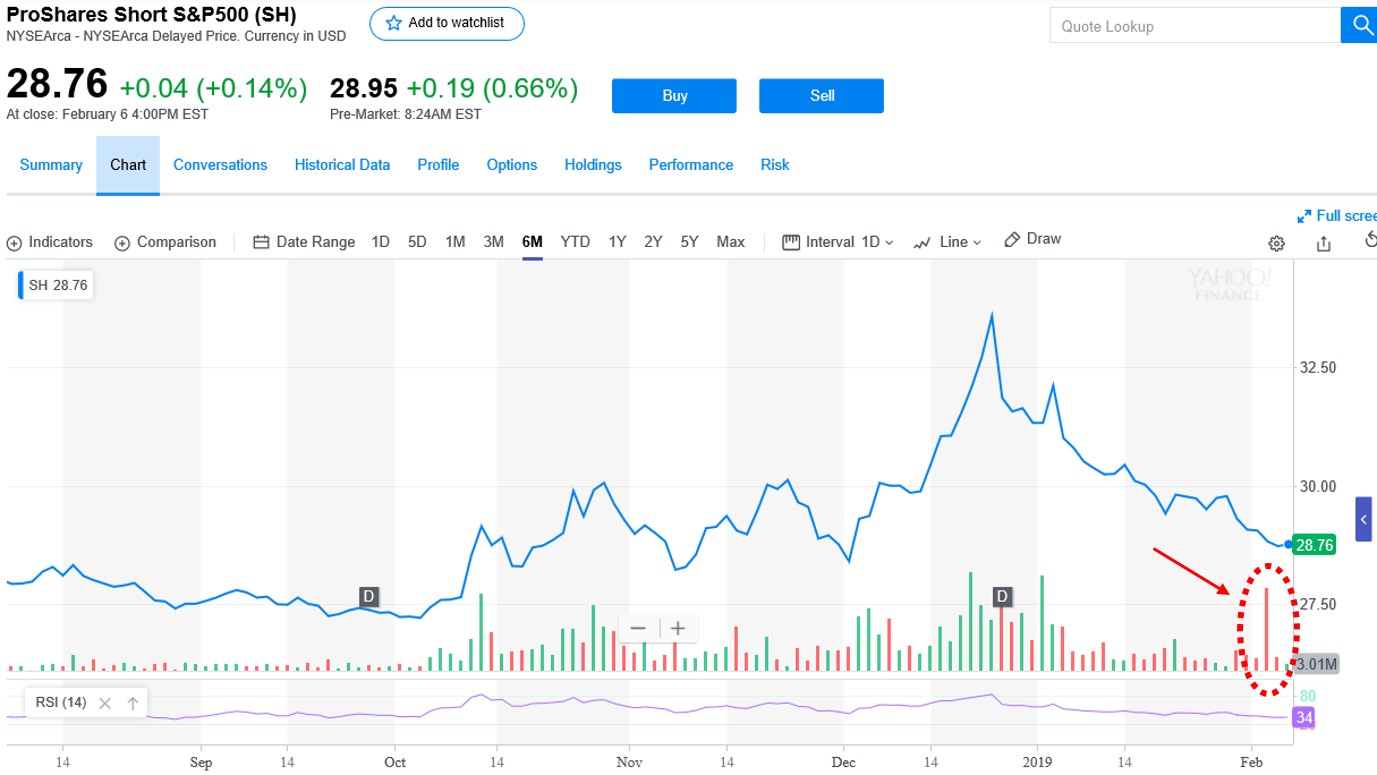Screen dimensions: 1377x775
Task: Click the 3.01M volume label
Action: point(1317,664)
